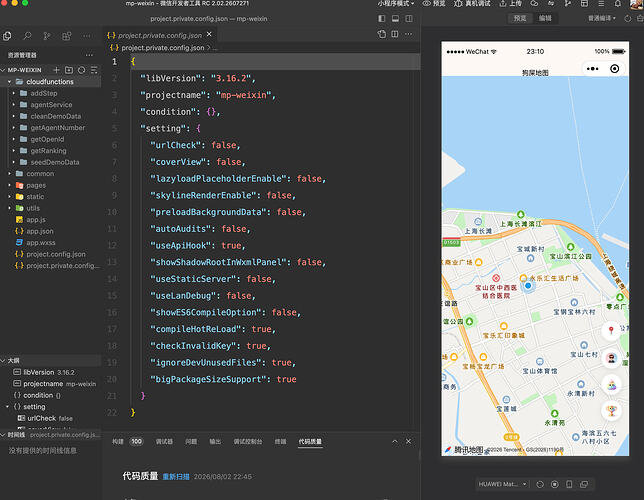Screen dimensions: 644x500
Task: Switch simulator to 编辑 tab
Action: tap(545, 18)
